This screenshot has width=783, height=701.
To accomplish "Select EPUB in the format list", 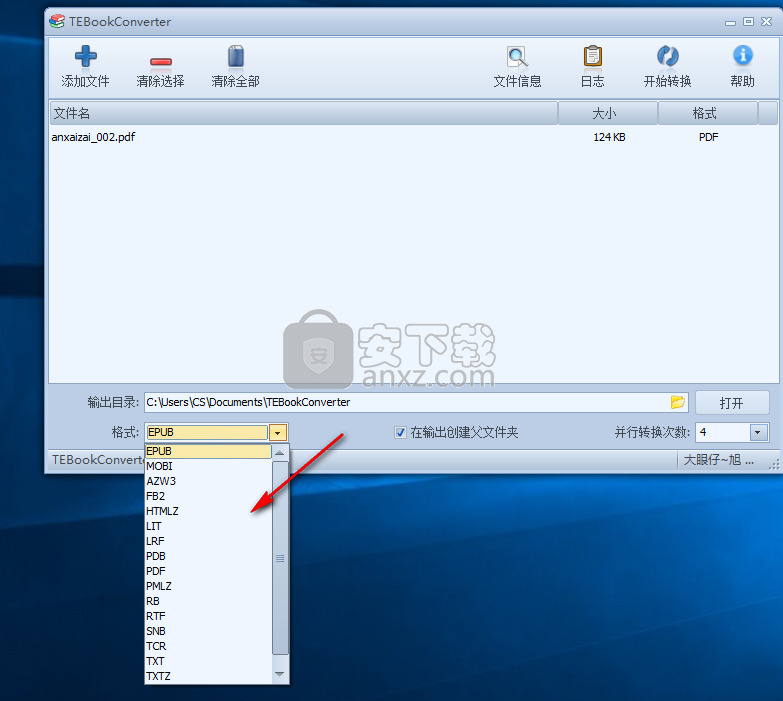I will point(208,451).
